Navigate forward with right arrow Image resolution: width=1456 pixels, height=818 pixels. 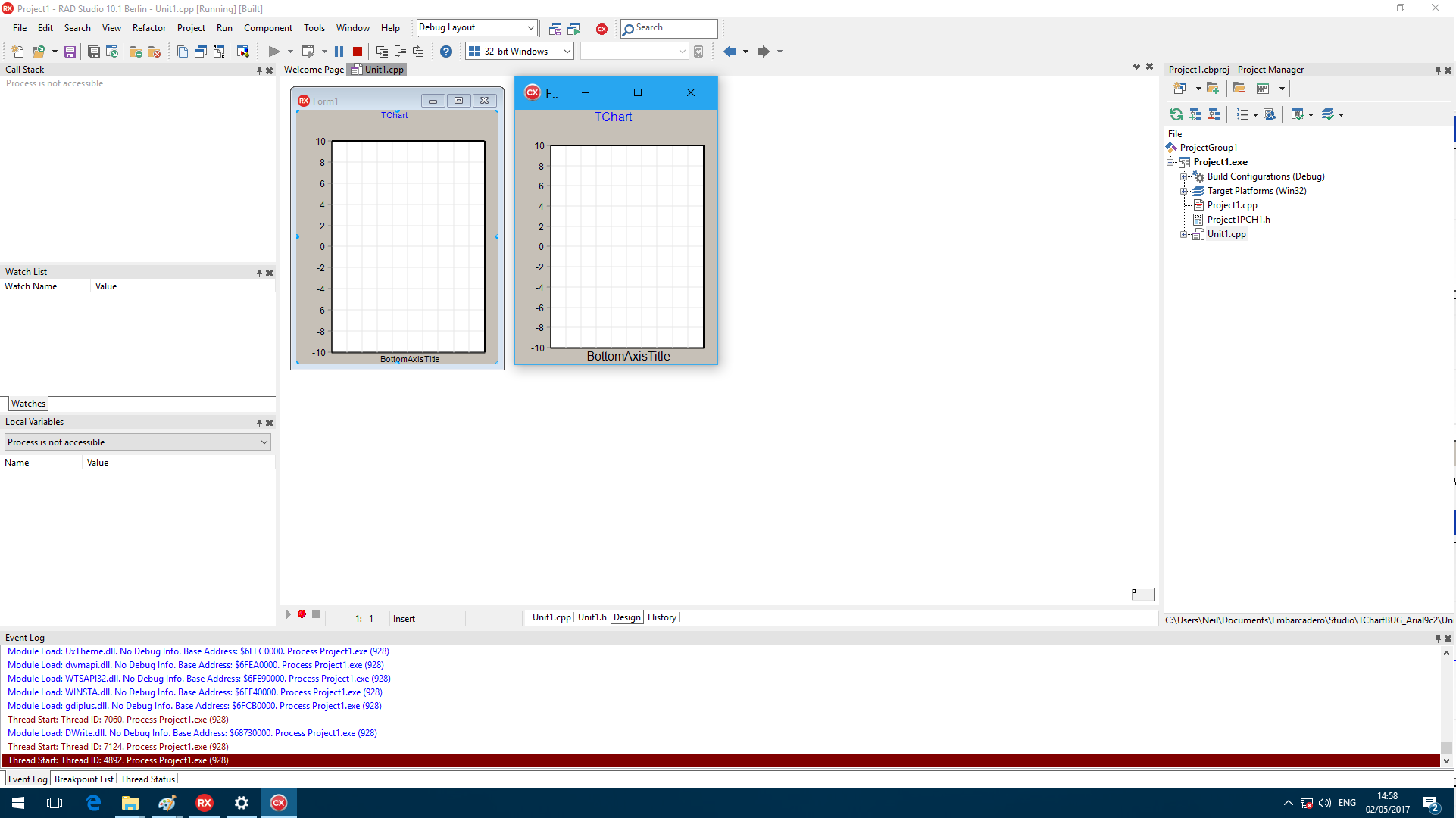click(x=764, y=52)
